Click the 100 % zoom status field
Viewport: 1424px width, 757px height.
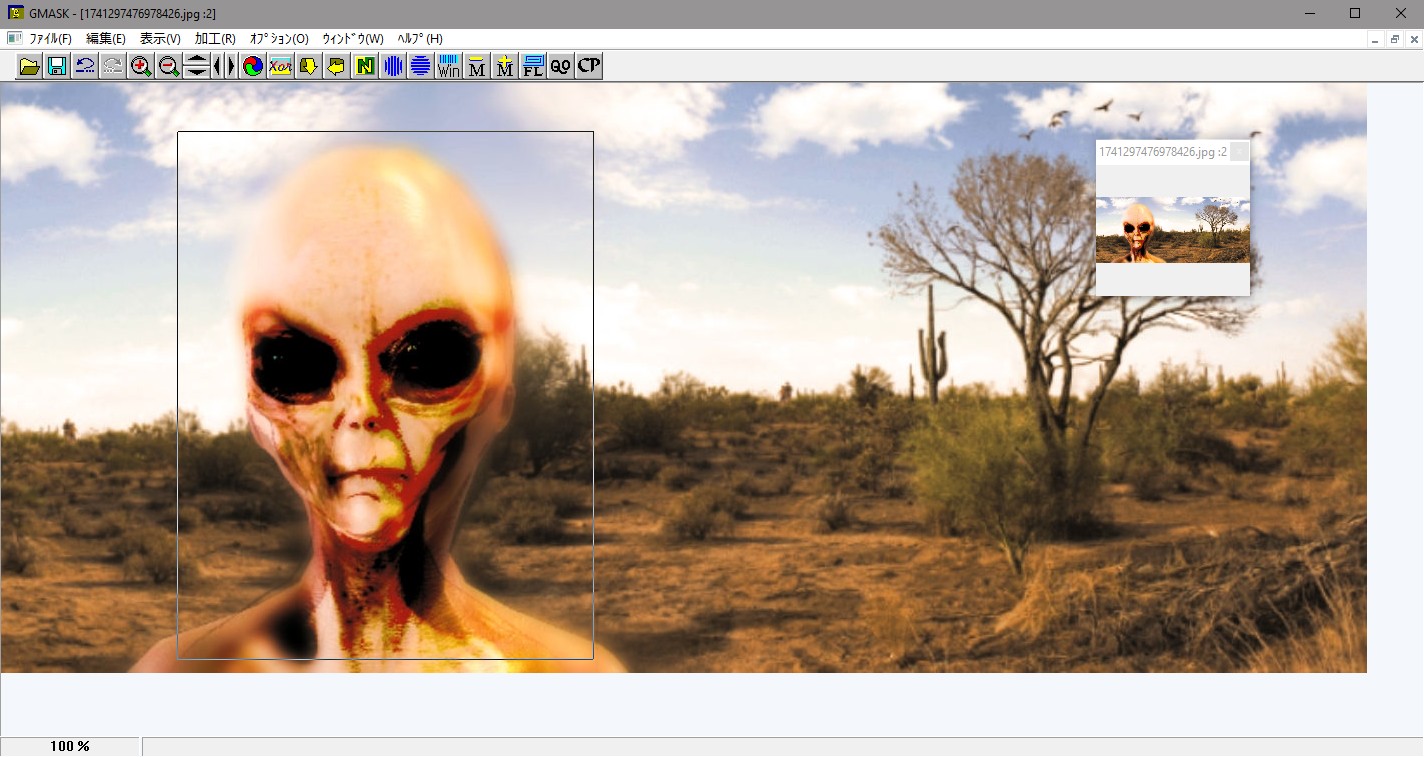click(70, 747)
